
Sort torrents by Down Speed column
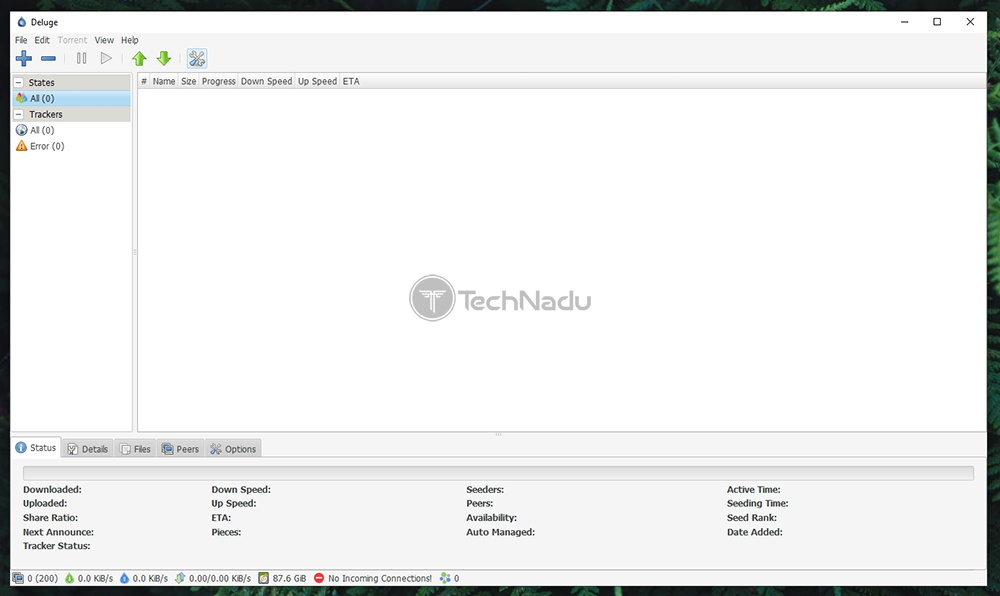pos(267,82)
